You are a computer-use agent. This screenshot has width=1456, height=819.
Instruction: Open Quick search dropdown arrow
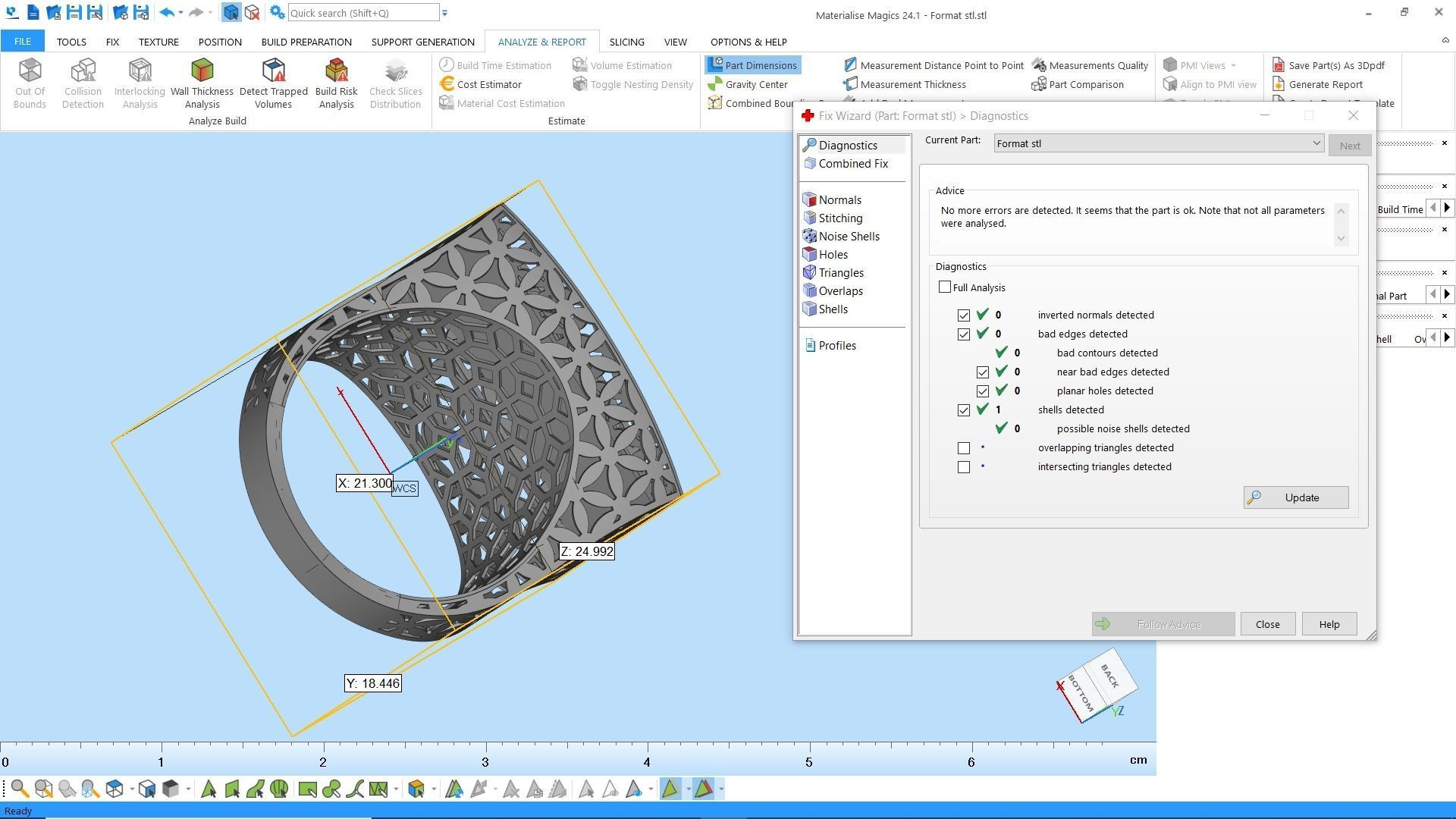pyautogui.click(x=445, y=13)
